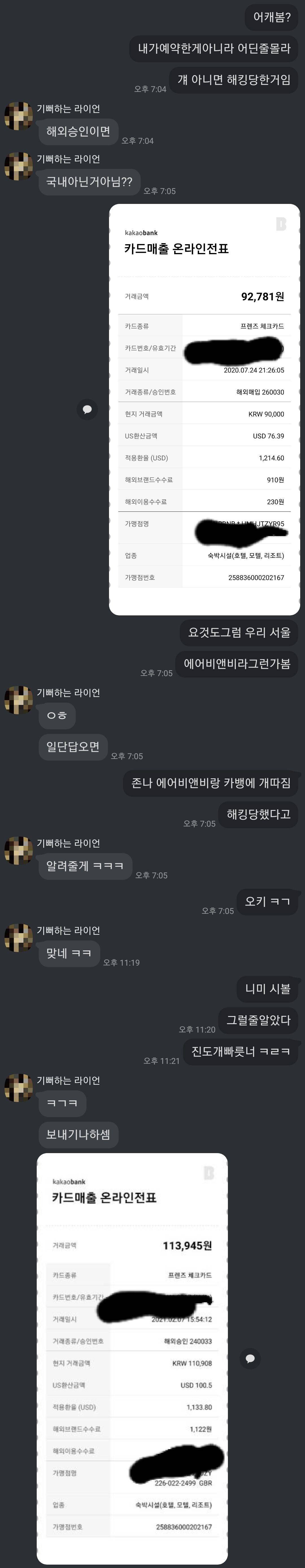
Task: Open profile avatar next to 국내아닌거아님?? message
Action: [x=18, y=166]
